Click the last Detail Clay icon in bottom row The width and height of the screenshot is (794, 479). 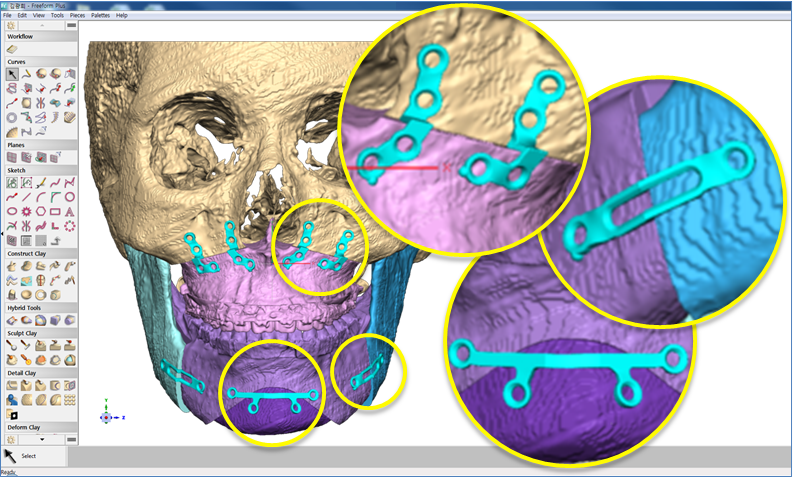(x=12, y=414)
